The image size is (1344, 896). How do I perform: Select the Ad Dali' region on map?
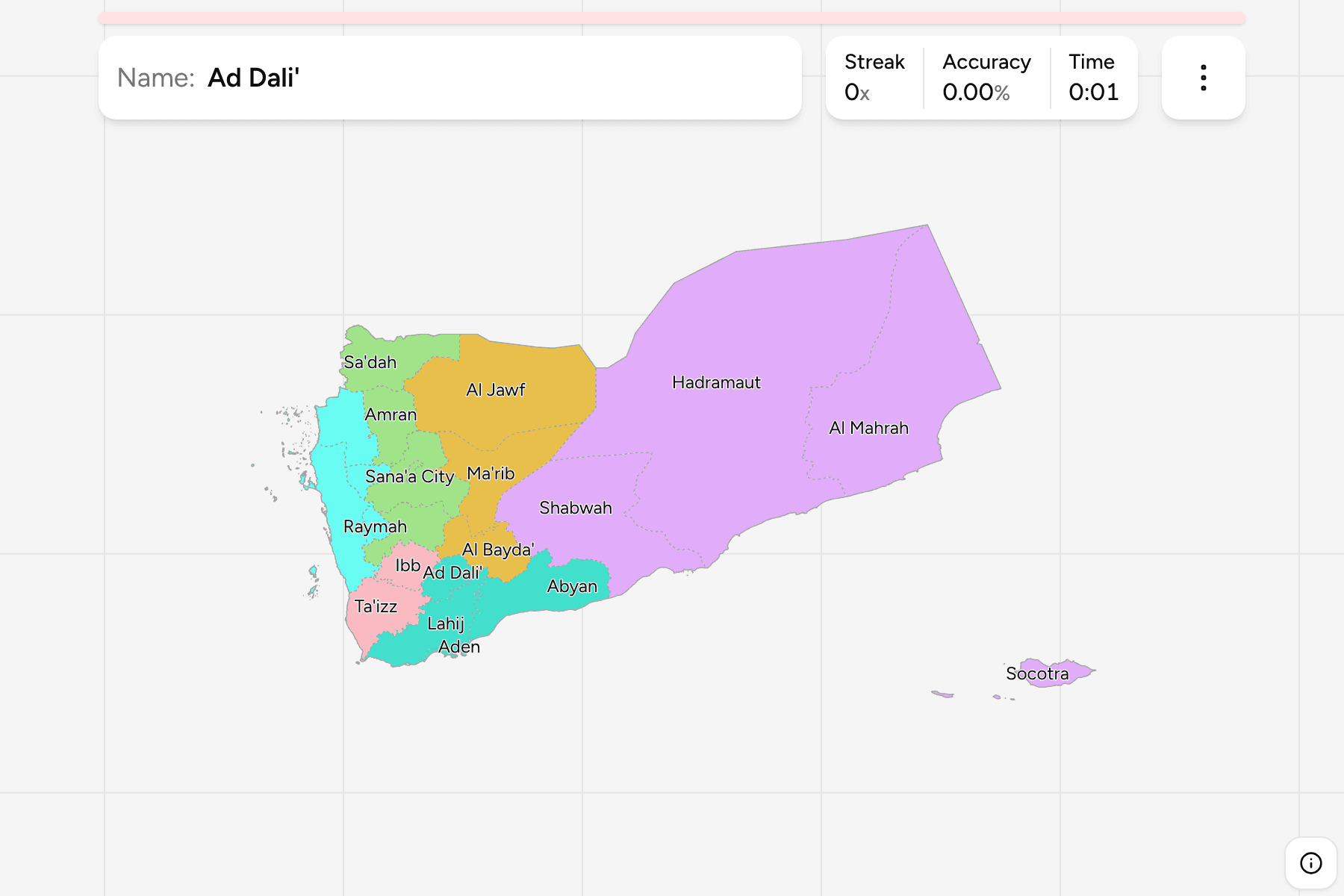[452, 573]
